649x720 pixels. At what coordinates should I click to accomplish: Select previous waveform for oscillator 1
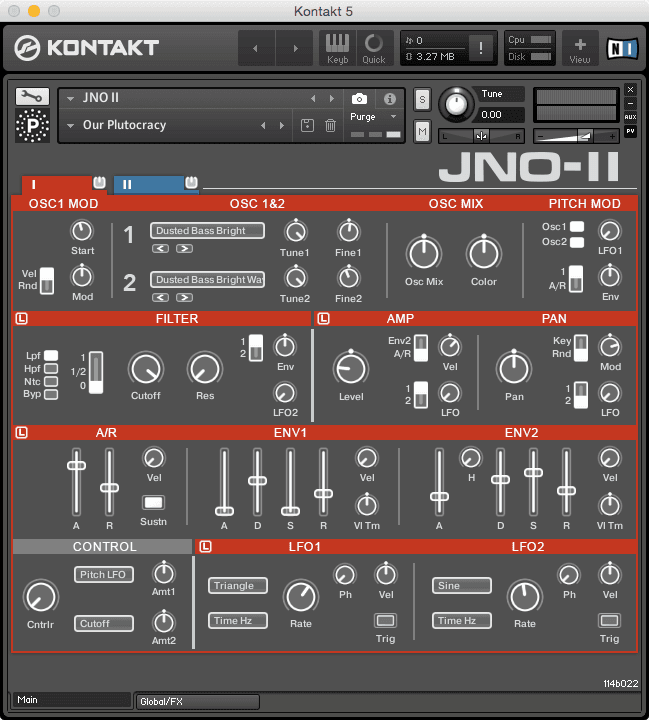coord(160,248)
